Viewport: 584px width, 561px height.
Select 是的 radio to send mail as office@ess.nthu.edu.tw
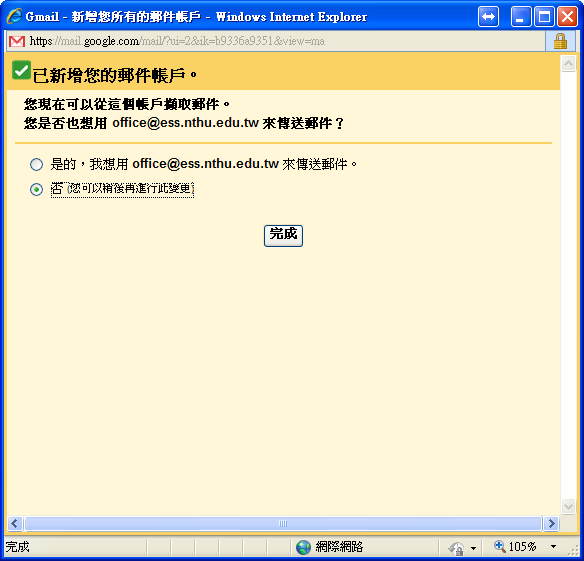click(36, 164)
